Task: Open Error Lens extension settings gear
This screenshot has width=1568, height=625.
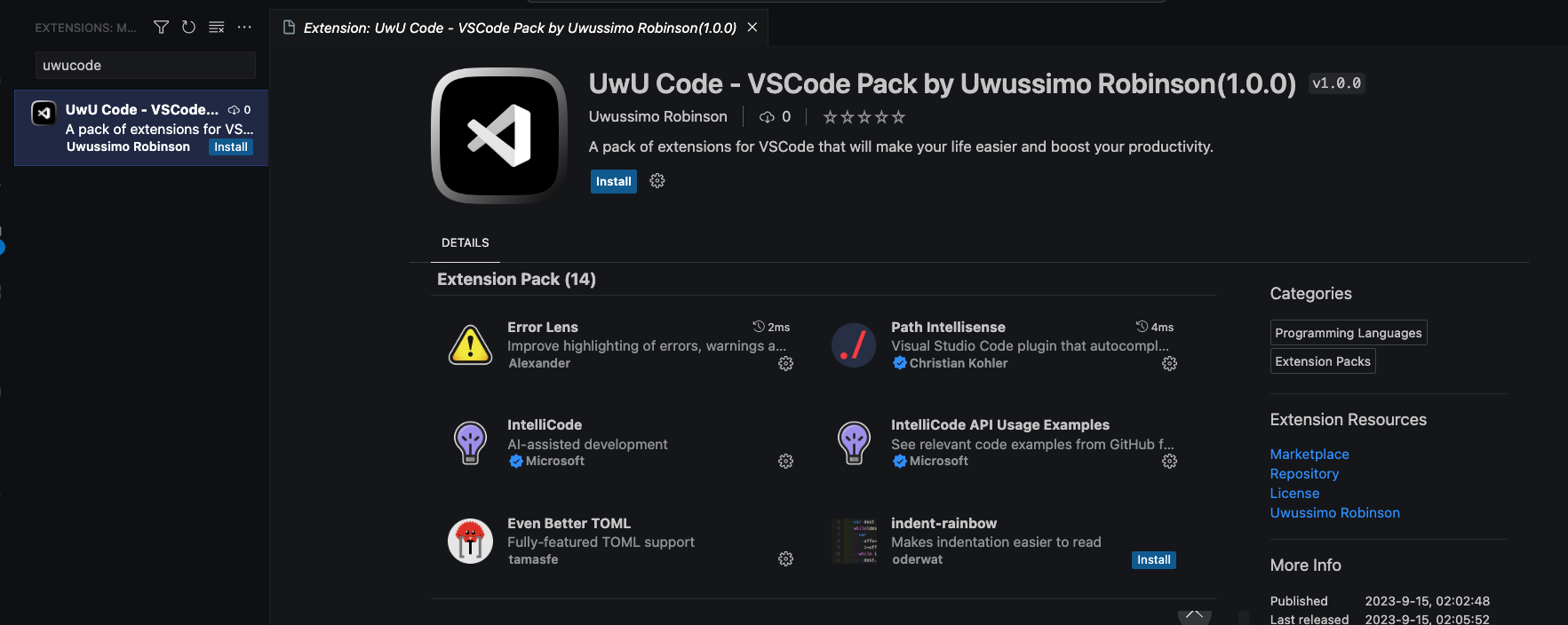Action: tap(785, 363)
